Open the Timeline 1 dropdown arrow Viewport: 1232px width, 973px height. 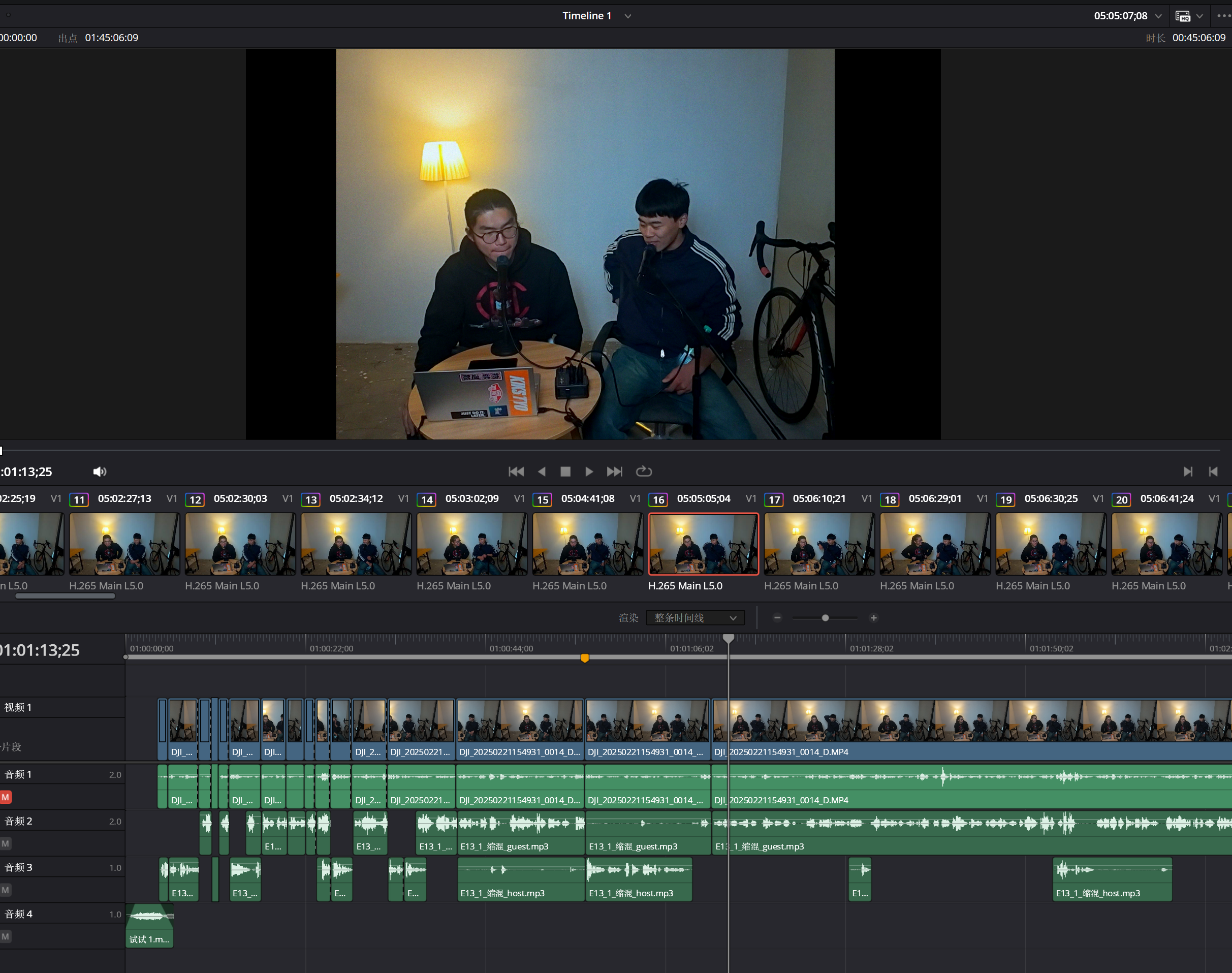coord(627,16)
